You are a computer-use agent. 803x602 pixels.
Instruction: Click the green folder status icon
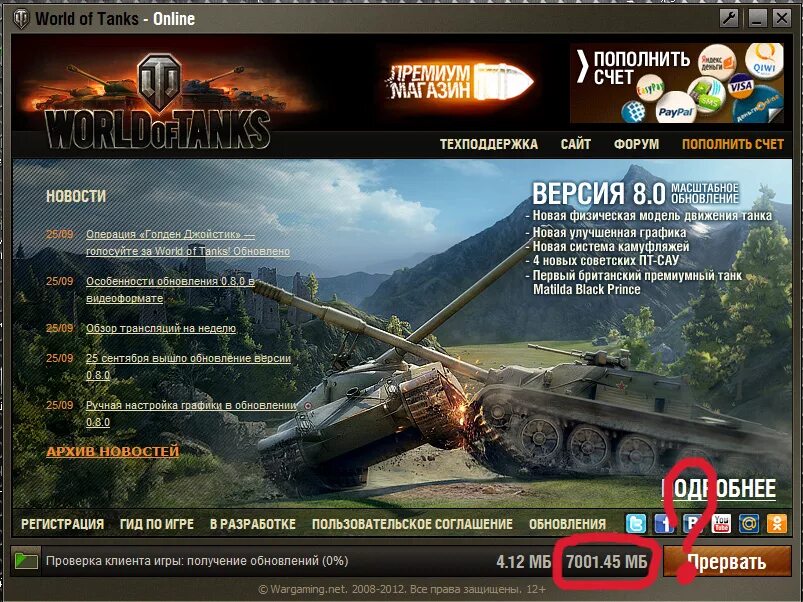[x=26, y=561]
